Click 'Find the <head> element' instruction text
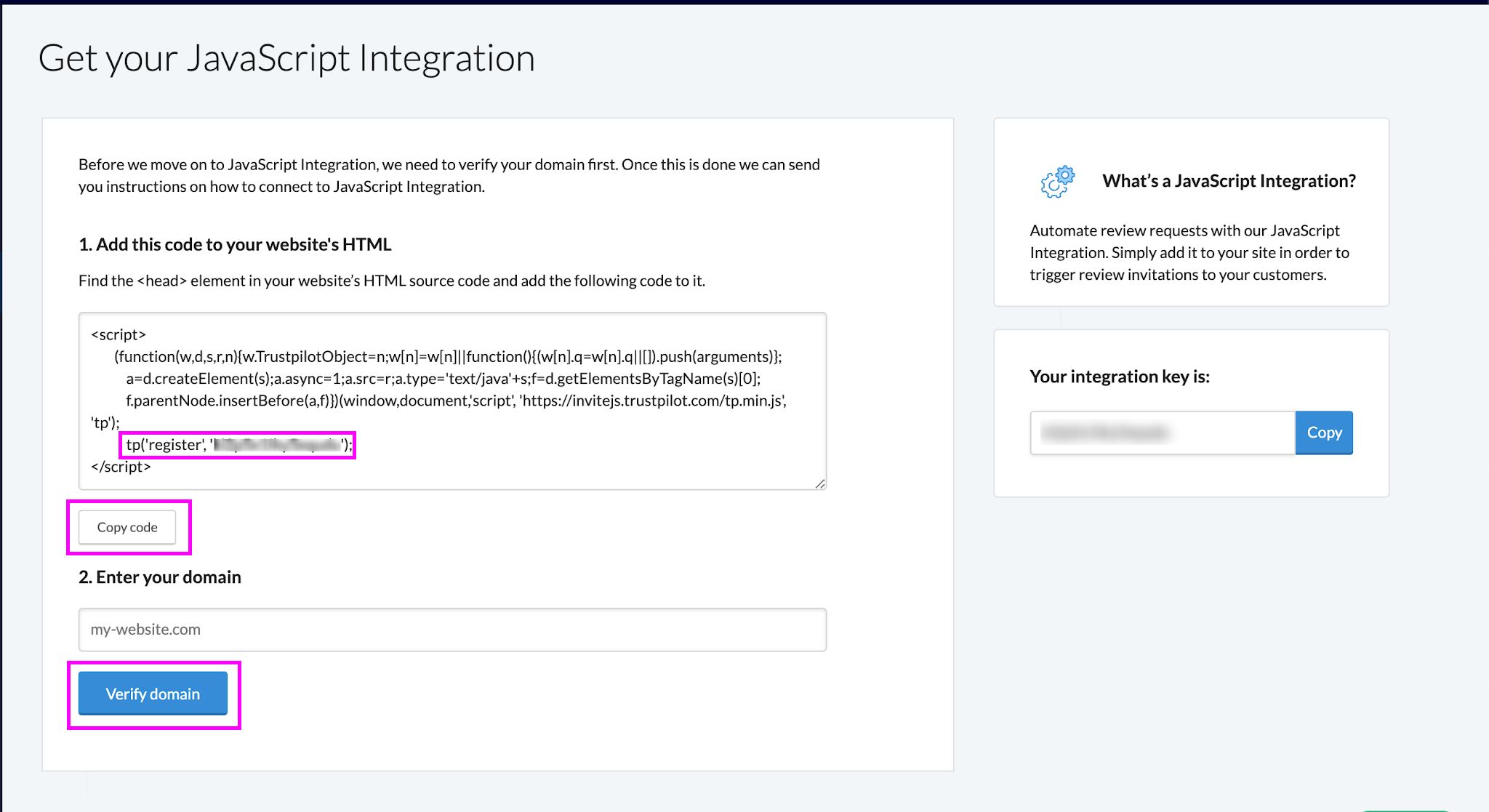Screen dimensions: 1489x812 point(392,281)
